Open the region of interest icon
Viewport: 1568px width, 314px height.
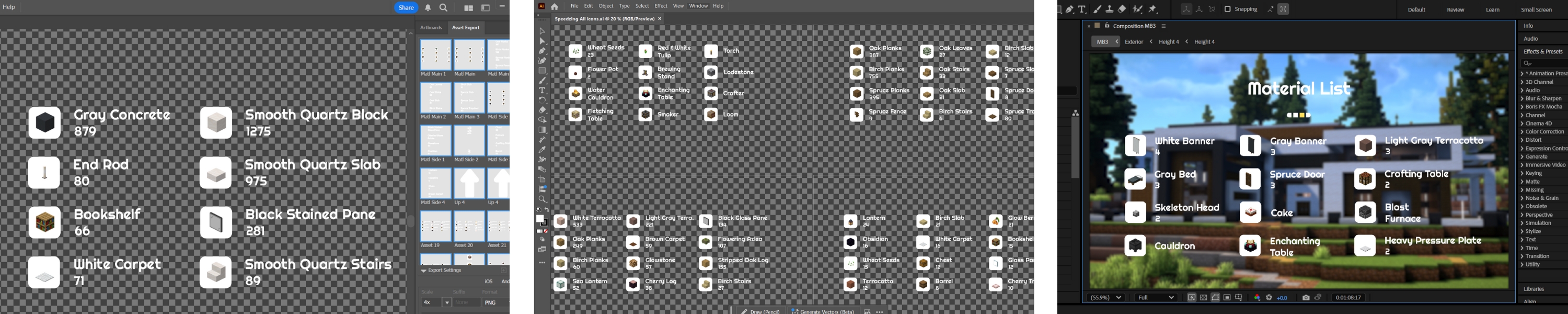1227,298
